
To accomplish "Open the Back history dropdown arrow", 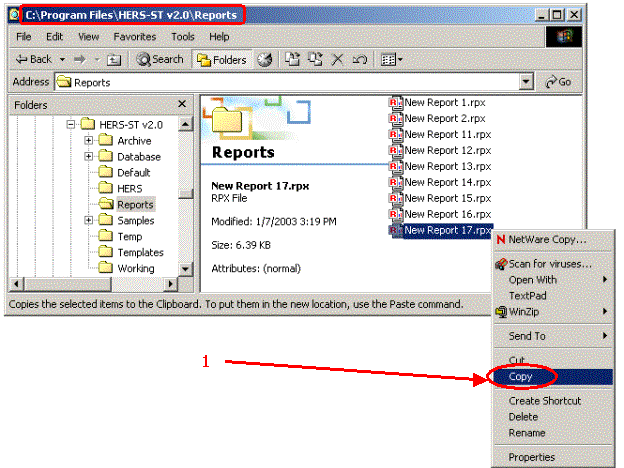I will [62, 59].
